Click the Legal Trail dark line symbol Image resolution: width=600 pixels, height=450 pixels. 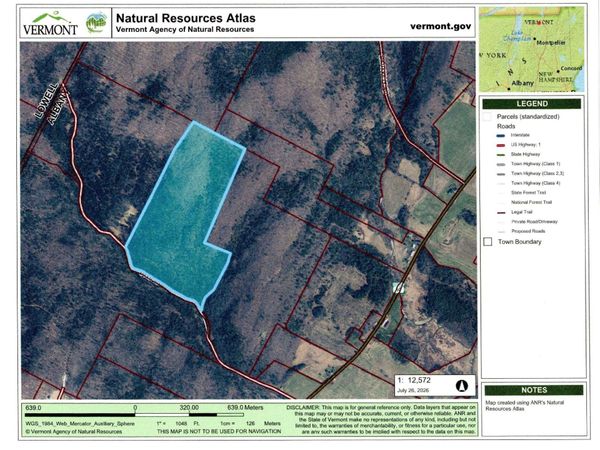pos(501,212)
